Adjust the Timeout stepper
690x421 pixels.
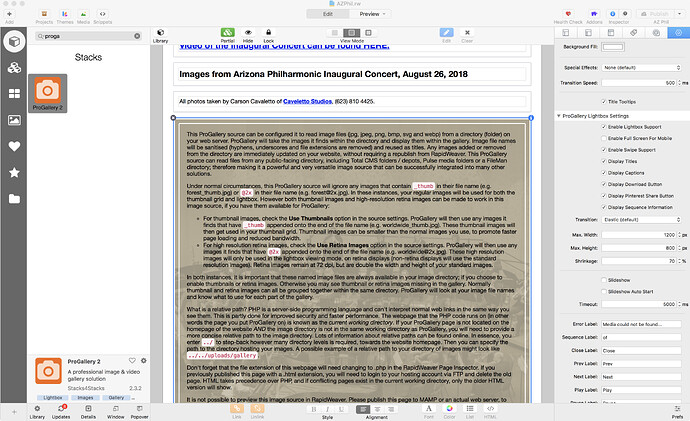[679, 304]
